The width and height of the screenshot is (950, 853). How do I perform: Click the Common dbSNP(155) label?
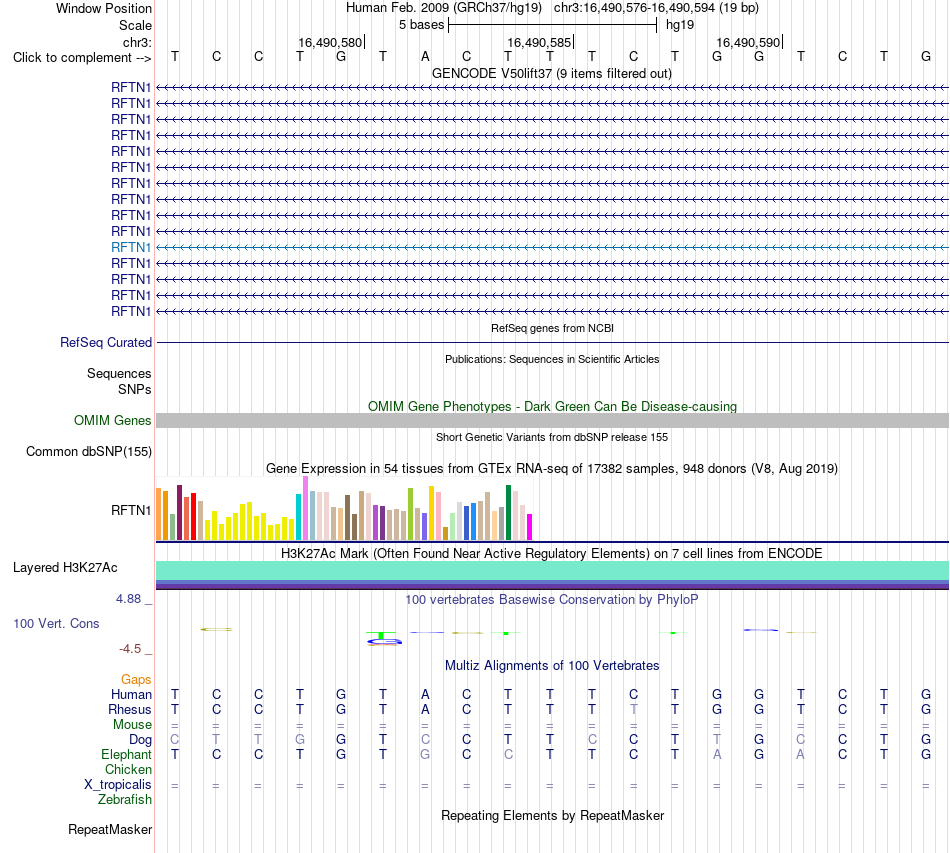click(x=88, y=451)
